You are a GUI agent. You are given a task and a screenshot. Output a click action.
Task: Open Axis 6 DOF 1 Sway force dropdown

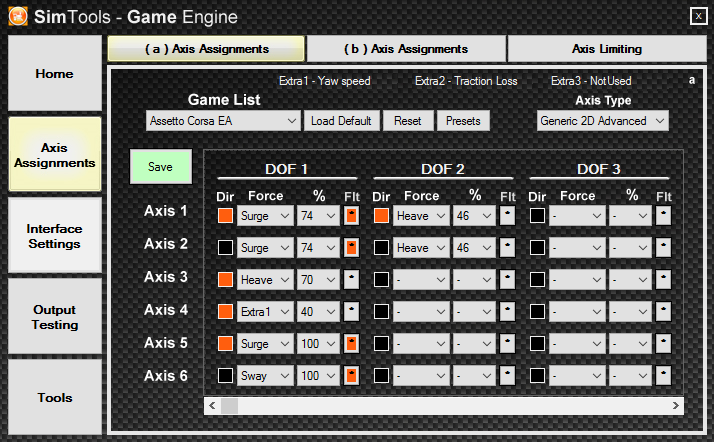click(x=265, y=376)
